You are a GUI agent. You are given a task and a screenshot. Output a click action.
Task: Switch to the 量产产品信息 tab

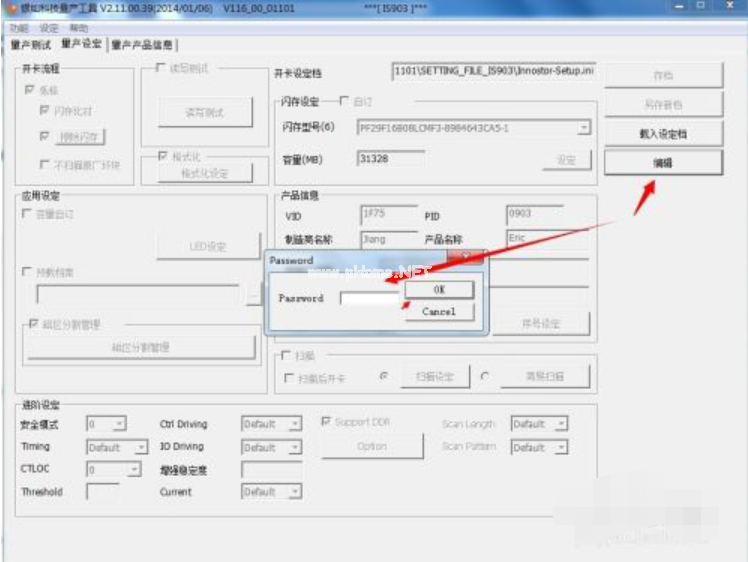coord(142,45)
